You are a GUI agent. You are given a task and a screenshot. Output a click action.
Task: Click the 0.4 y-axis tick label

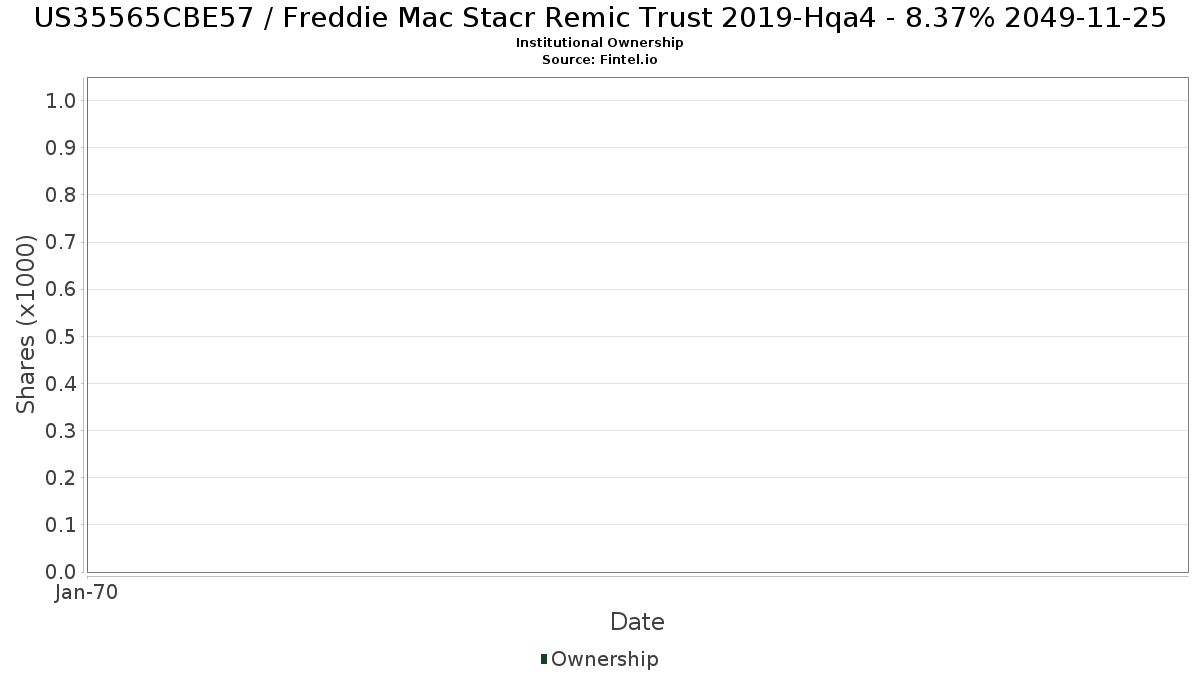click(x=61, y=383)
